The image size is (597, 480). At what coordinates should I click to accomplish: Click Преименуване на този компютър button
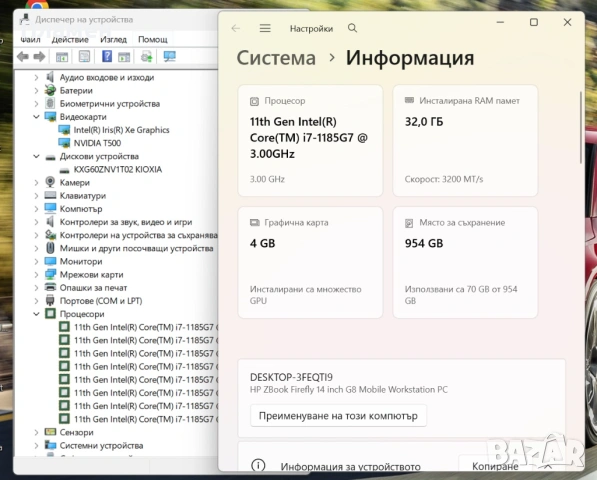pos(338,416)
